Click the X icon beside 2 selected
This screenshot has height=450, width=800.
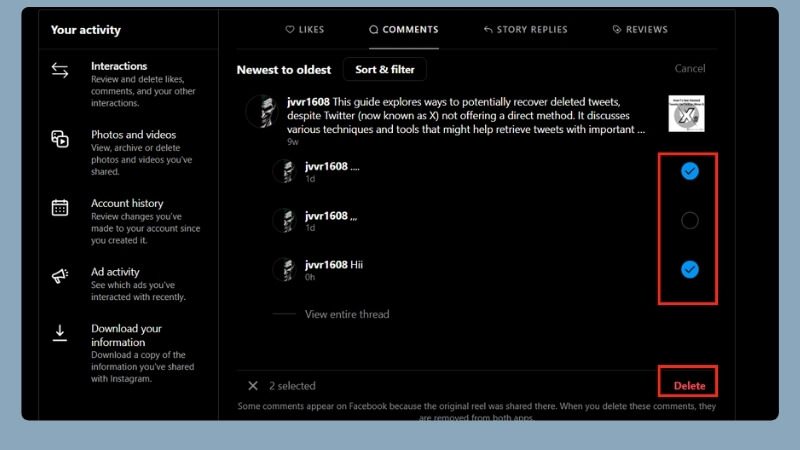click(253, 386)
